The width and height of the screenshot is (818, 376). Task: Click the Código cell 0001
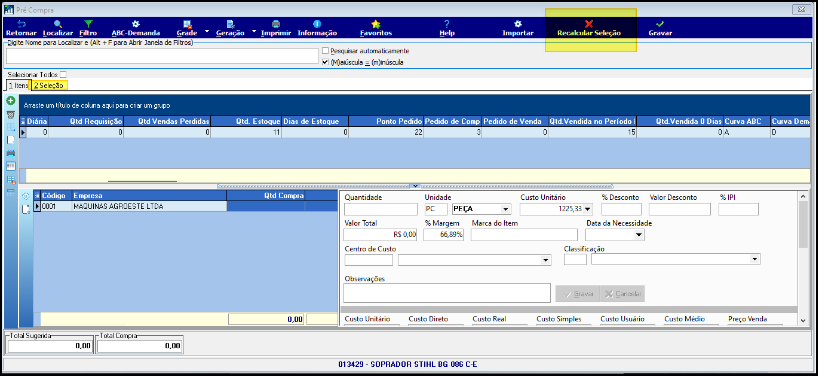(x=56, y=207)
